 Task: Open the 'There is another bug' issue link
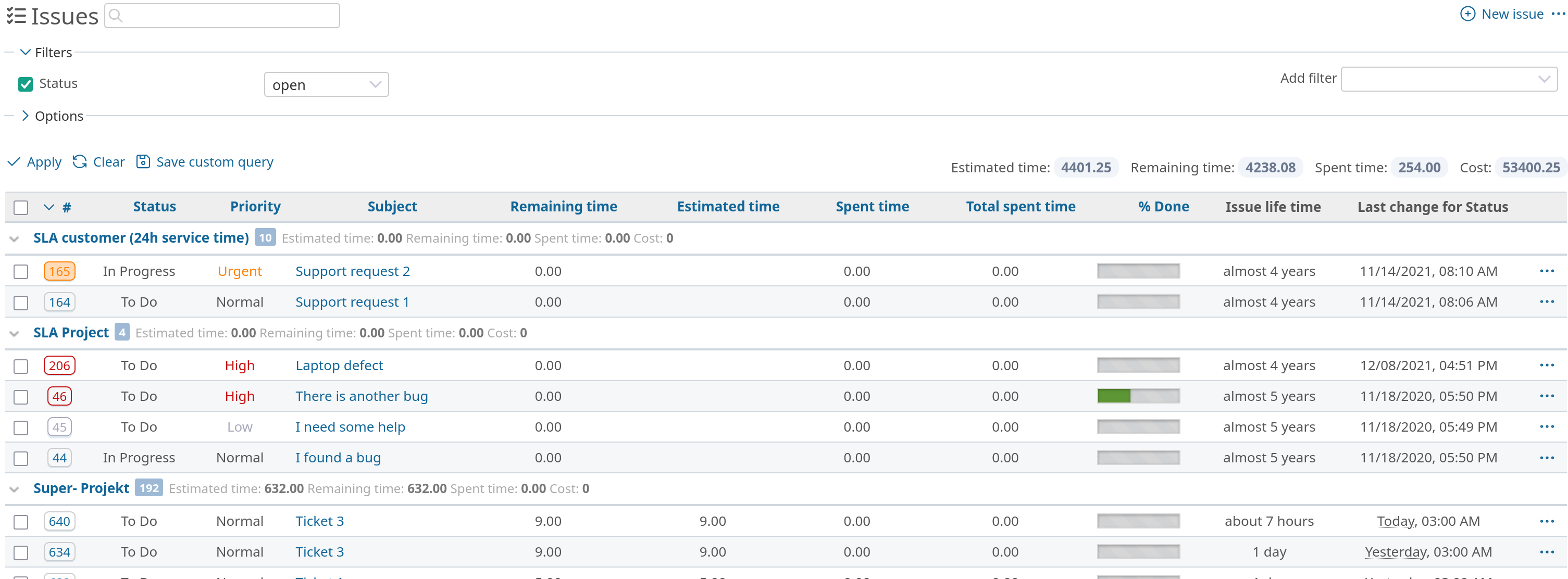(362, 397)
